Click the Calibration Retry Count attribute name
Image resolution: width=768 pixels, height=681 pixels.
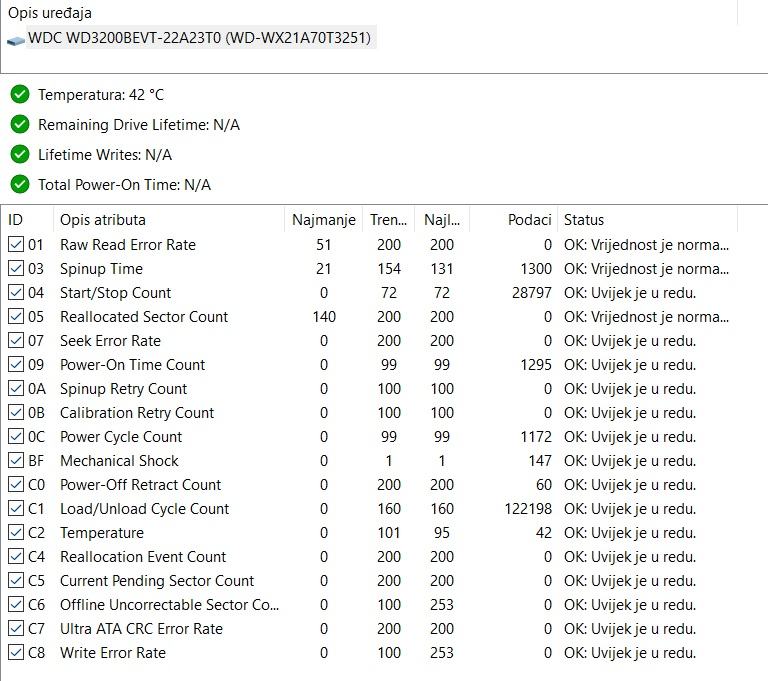tap(137, 413)
